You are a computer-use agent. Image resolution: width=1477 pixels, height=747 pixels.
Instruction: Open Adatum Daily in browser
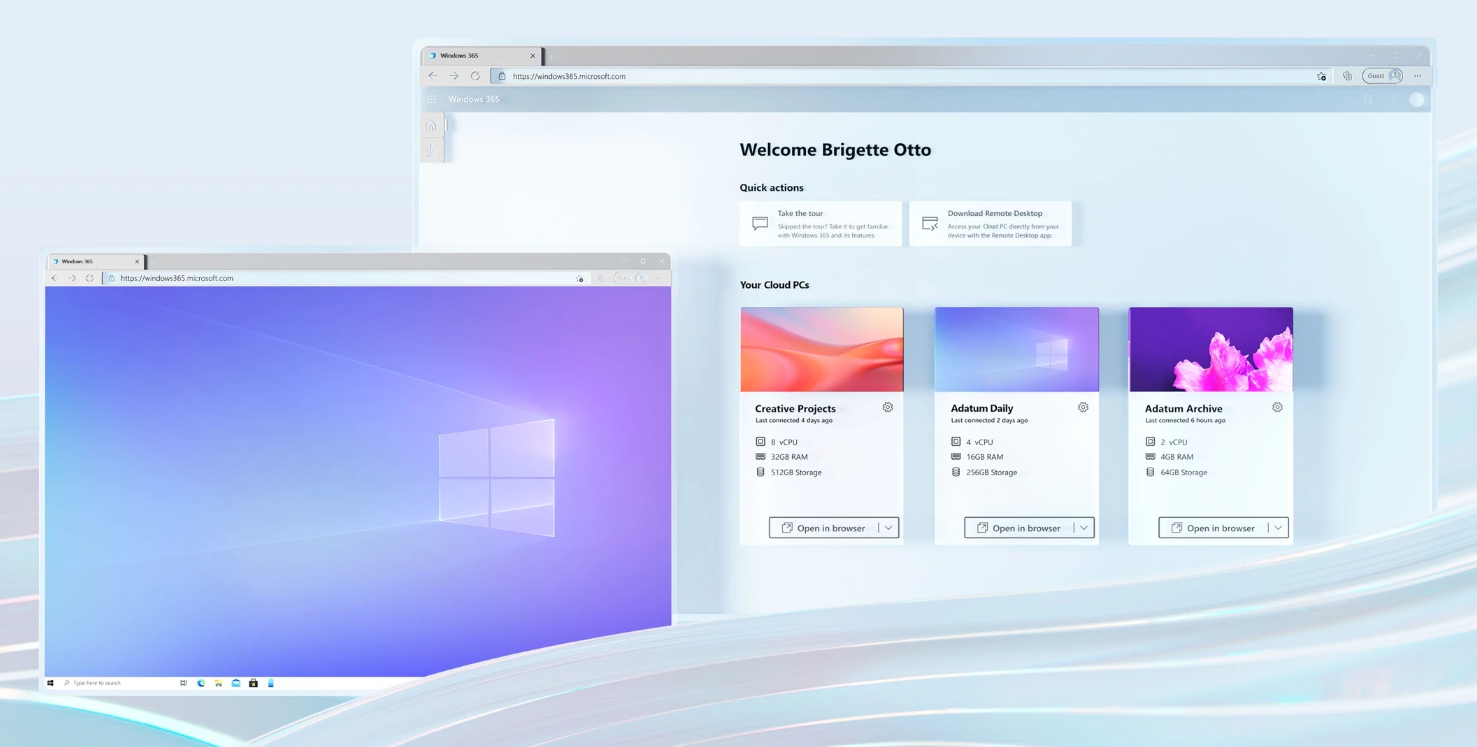click(1018, 528)
